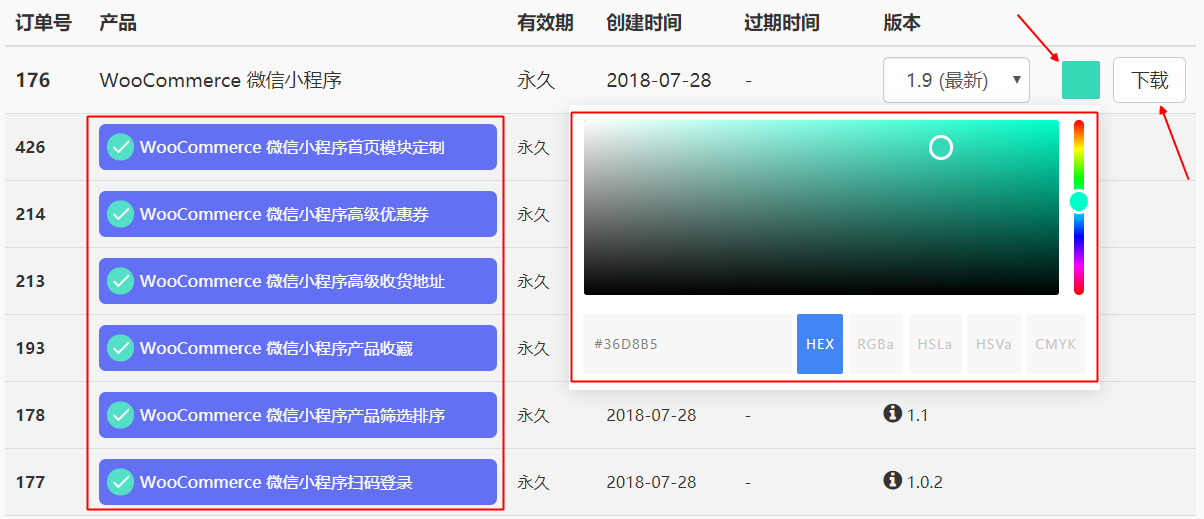The width and height of the screenshot is (1204, 519).
Task: Click the 高级优惠券 product button
Action: 298,214
